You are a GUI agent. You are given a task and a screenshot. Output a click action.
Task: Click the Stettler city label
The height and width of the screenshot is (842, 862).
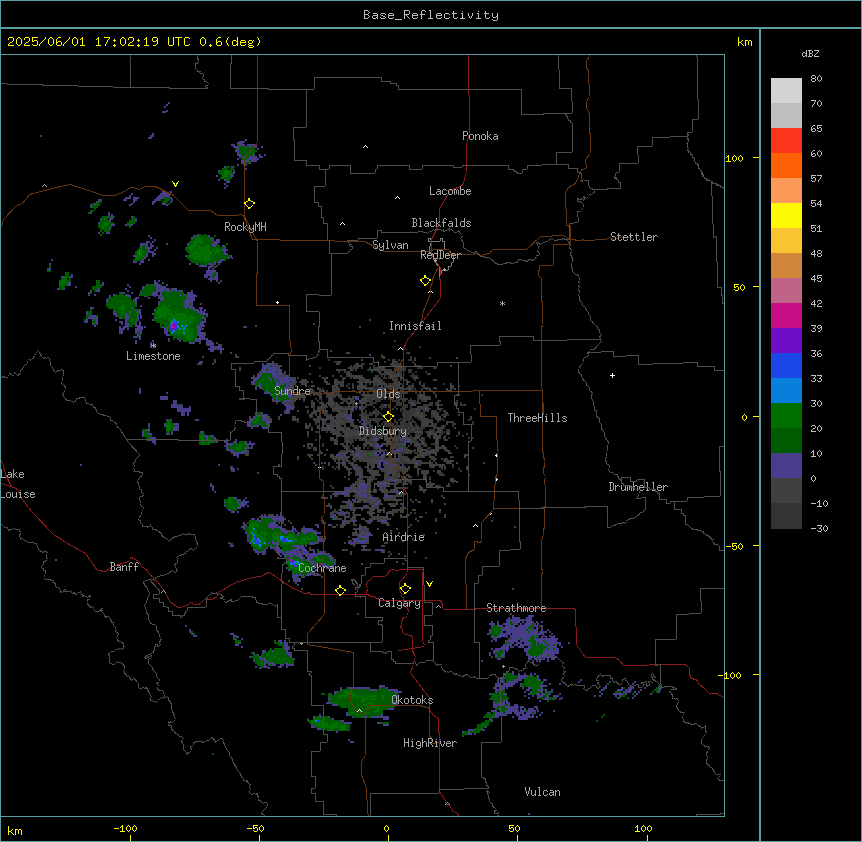pos(634,237)
